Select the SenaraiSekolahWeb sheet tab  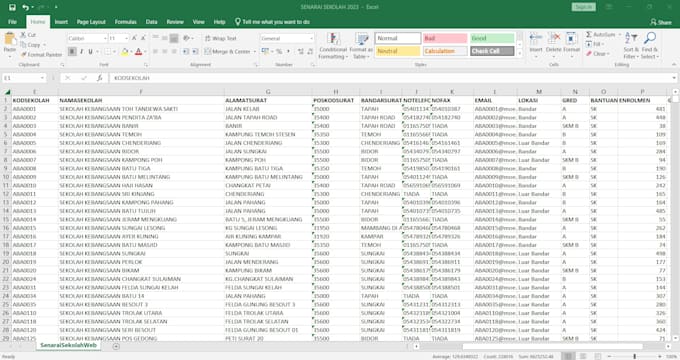click(68, 345)
